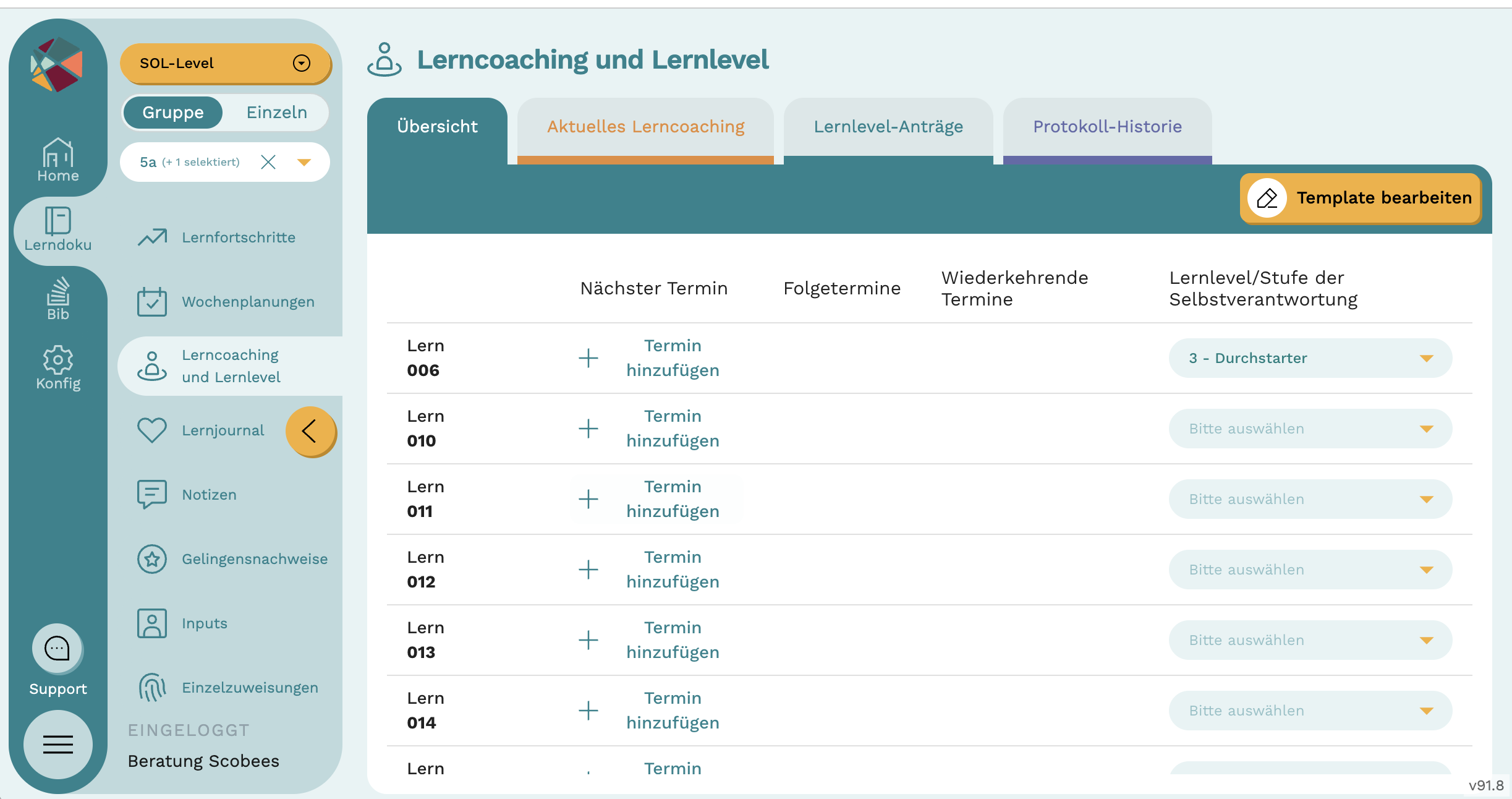Open the hamburger menu button
1512x799 pixels.
point(58,745)
